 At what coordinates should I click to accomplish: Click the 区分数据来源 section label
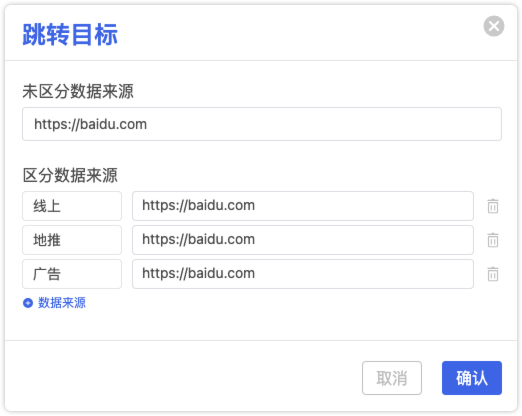70,175
